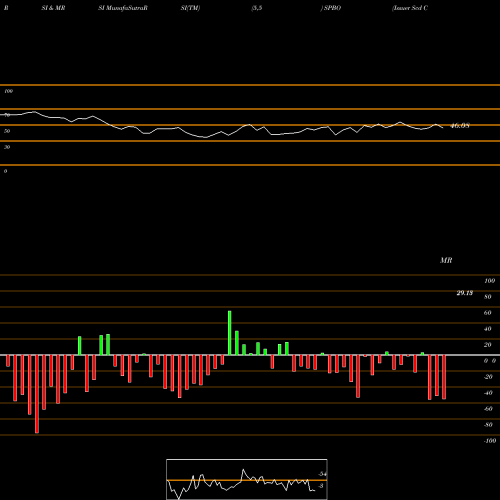Click the 'SI & MR' header label
500x500 pixels.
tap(53, 8)
